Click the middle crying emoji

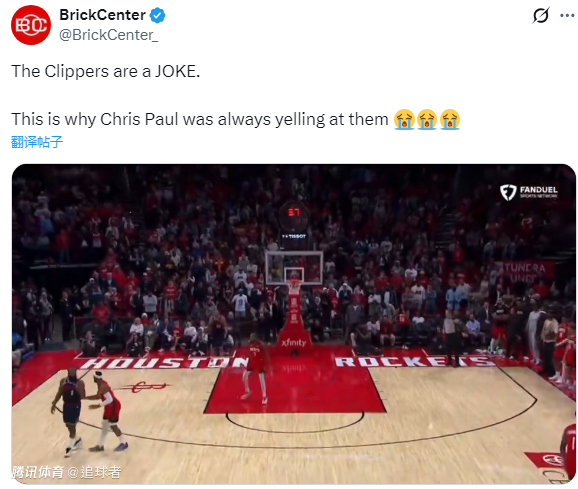427,119
